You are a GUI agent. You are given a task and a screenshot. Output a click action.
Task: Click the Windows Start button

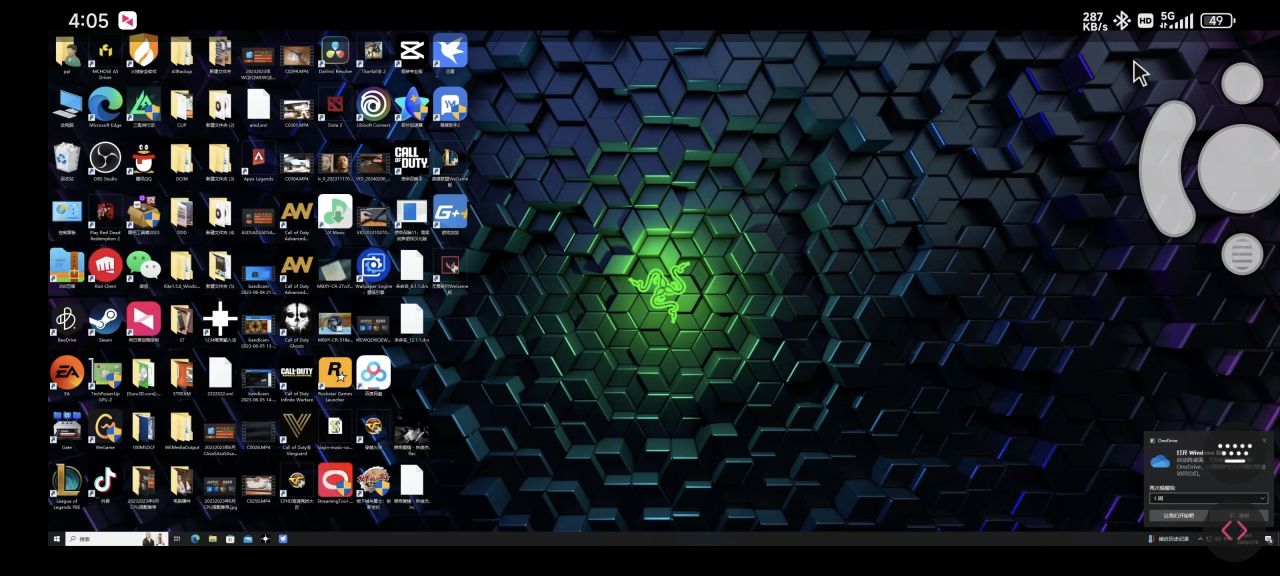(56, 538)
